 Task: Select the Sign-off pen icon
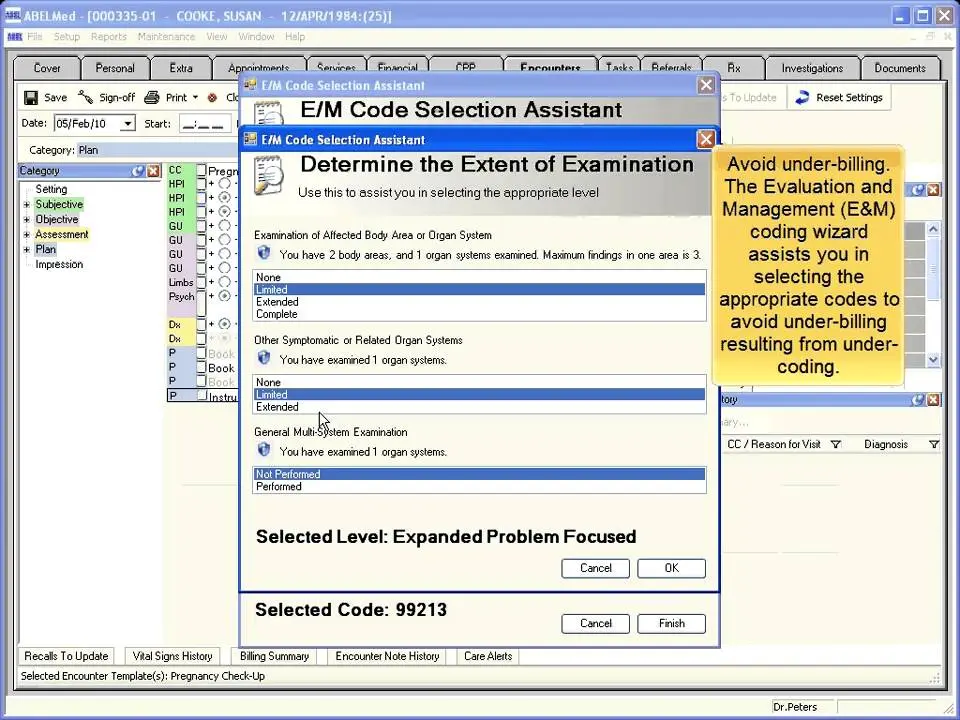(x=85, y=96)
